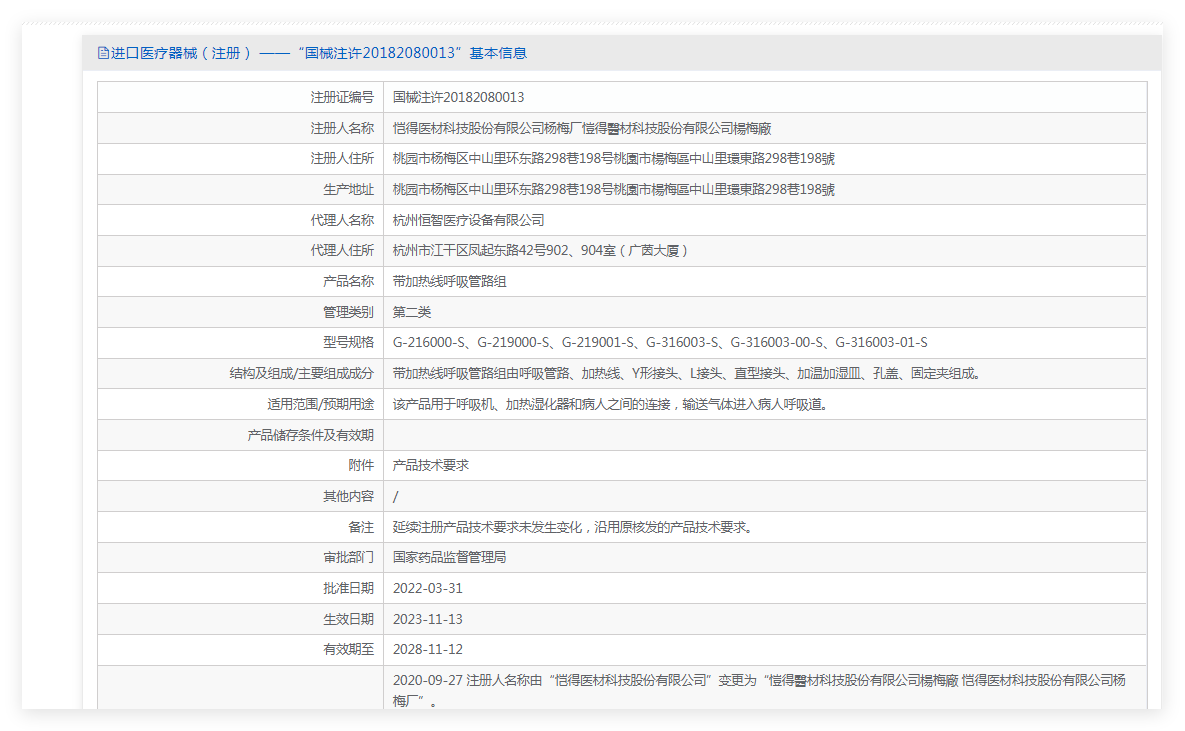The height and width of the screenshot is (731, 1185).
Task: Click the label 适用范围/预期用途
Action: tap(320, 404)
